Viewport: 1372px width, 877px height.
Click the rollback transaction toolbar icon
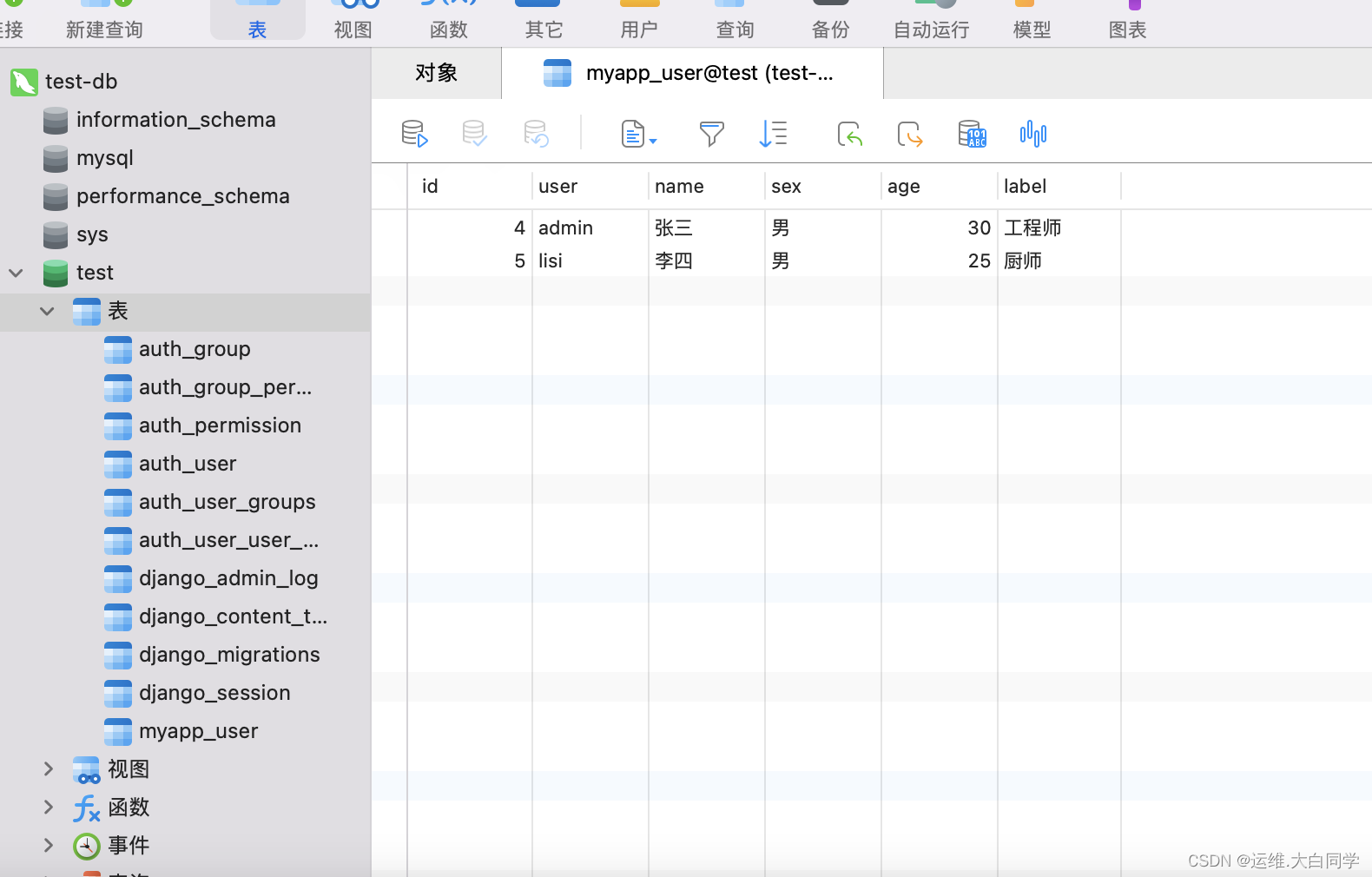(x=536, y=134)
